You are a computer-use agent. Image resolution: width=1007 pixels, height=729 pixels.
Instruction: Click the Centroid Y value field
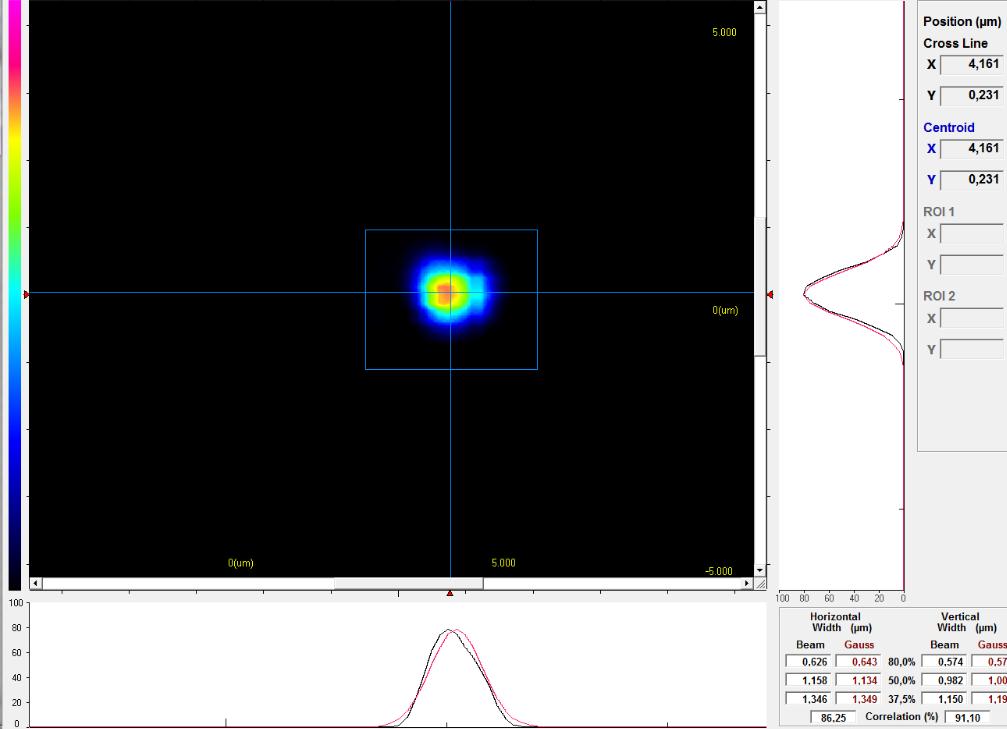coord(972,180)
